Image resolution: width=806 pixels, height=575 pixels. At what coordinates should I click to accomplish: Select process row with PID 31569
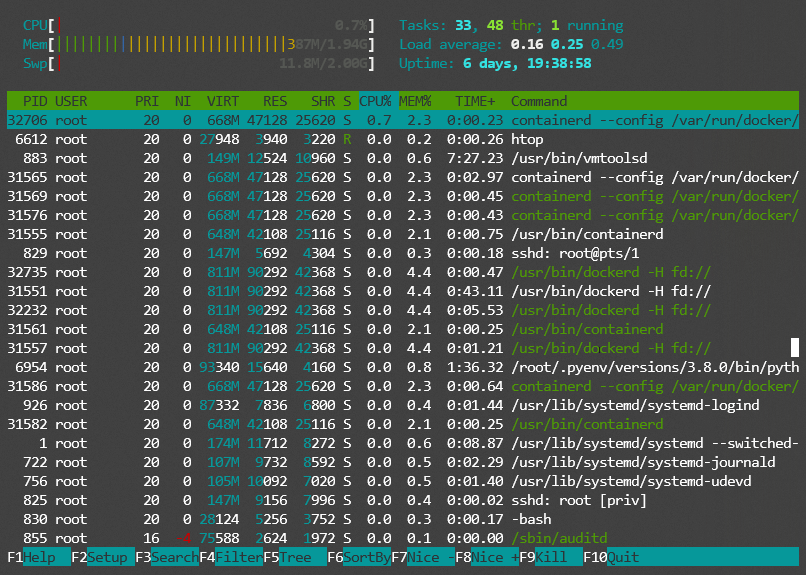[403, 196]
